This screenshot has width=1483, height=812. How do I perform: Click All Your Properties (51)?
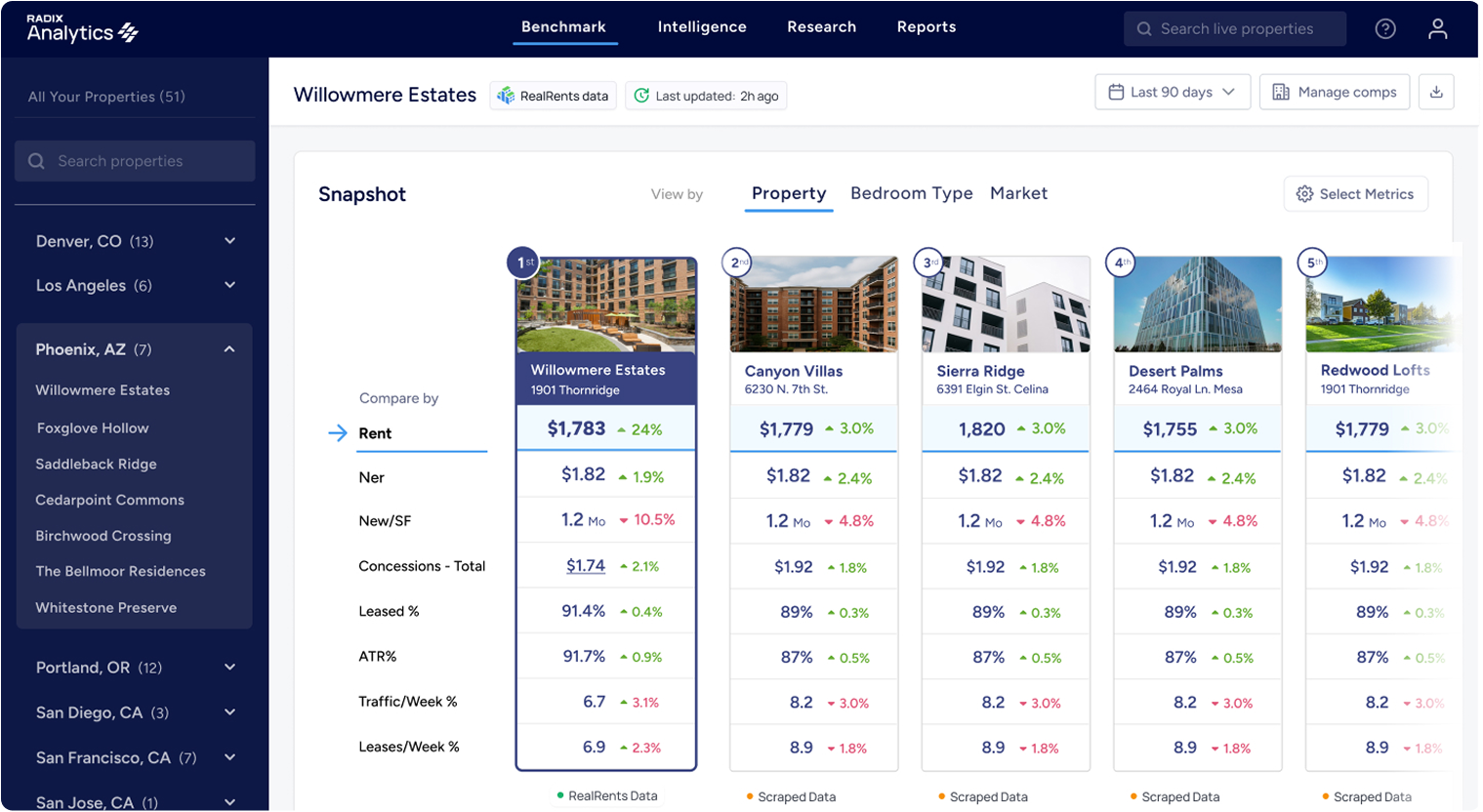pyautogui.click(x=106, y=97)
